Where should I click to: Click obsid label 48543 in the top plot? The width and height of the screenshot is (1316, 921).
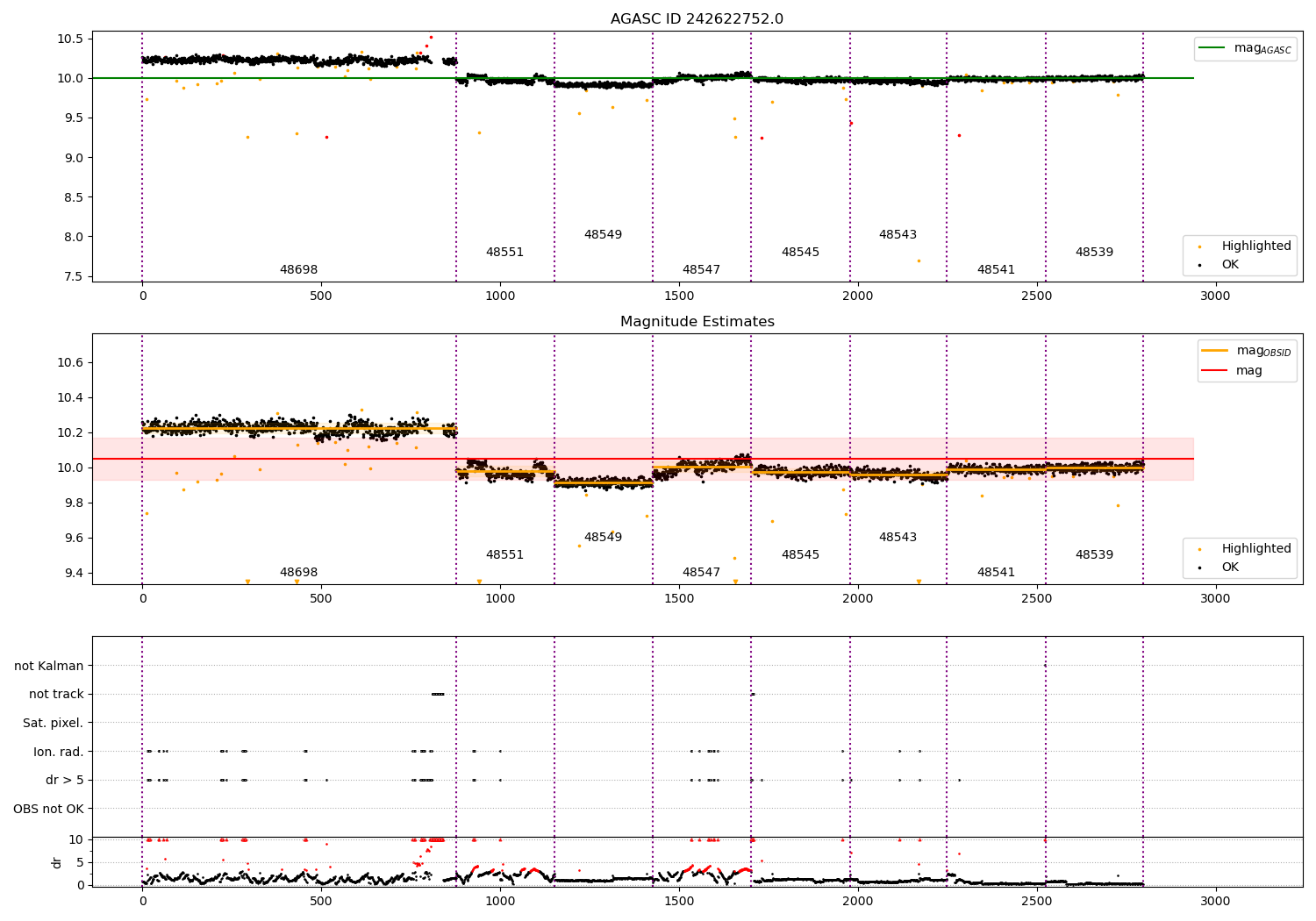(x=898, y=234)
